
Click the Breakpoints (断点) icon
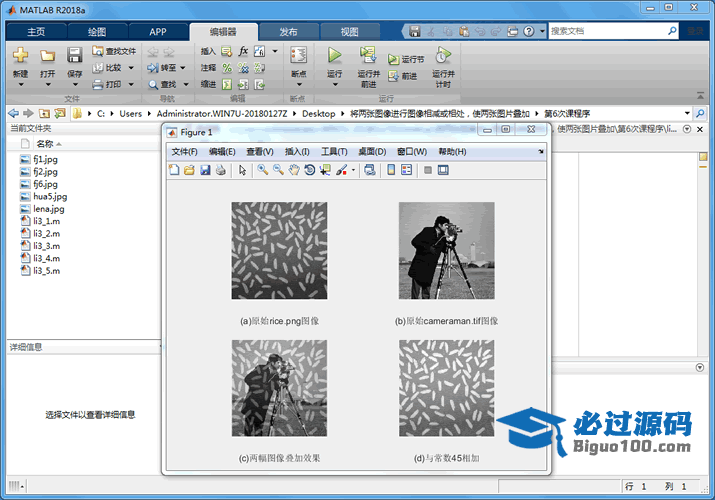coord(298,55)
